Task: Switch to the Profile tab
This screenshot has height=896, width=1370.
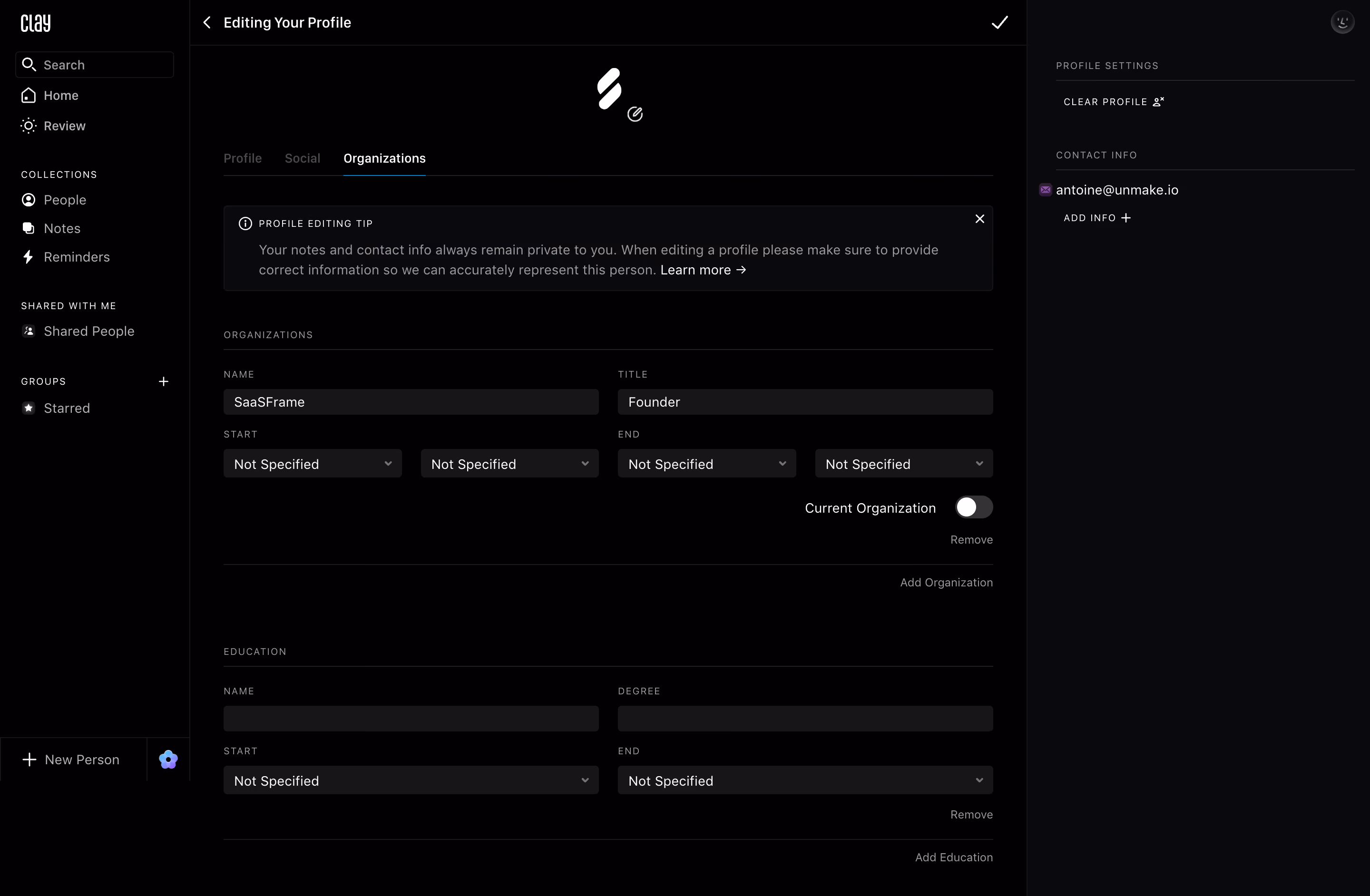Action: click(x=242, y=158)
